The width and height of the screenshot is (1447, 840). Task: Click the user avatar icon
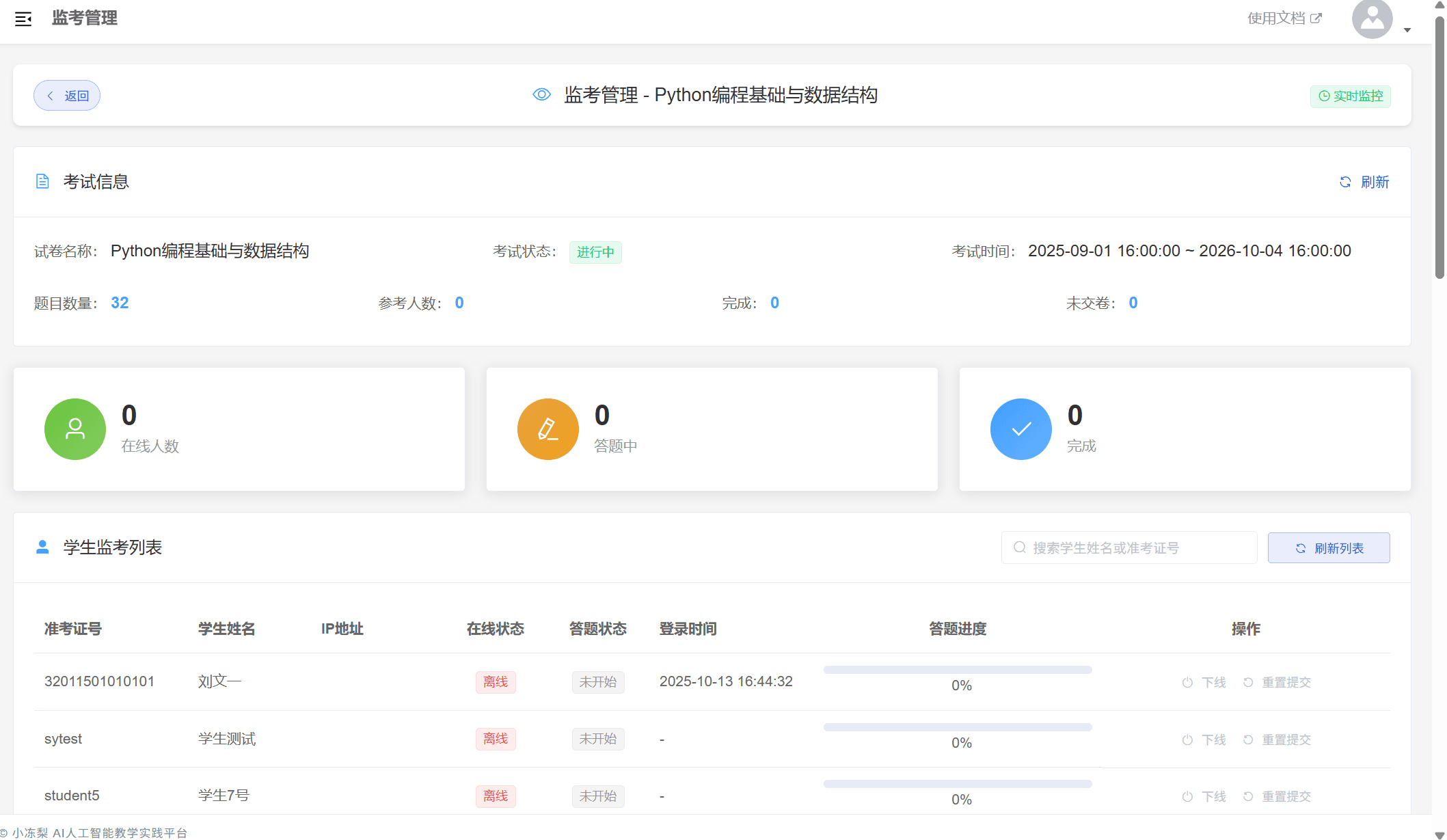[1372, 19]
